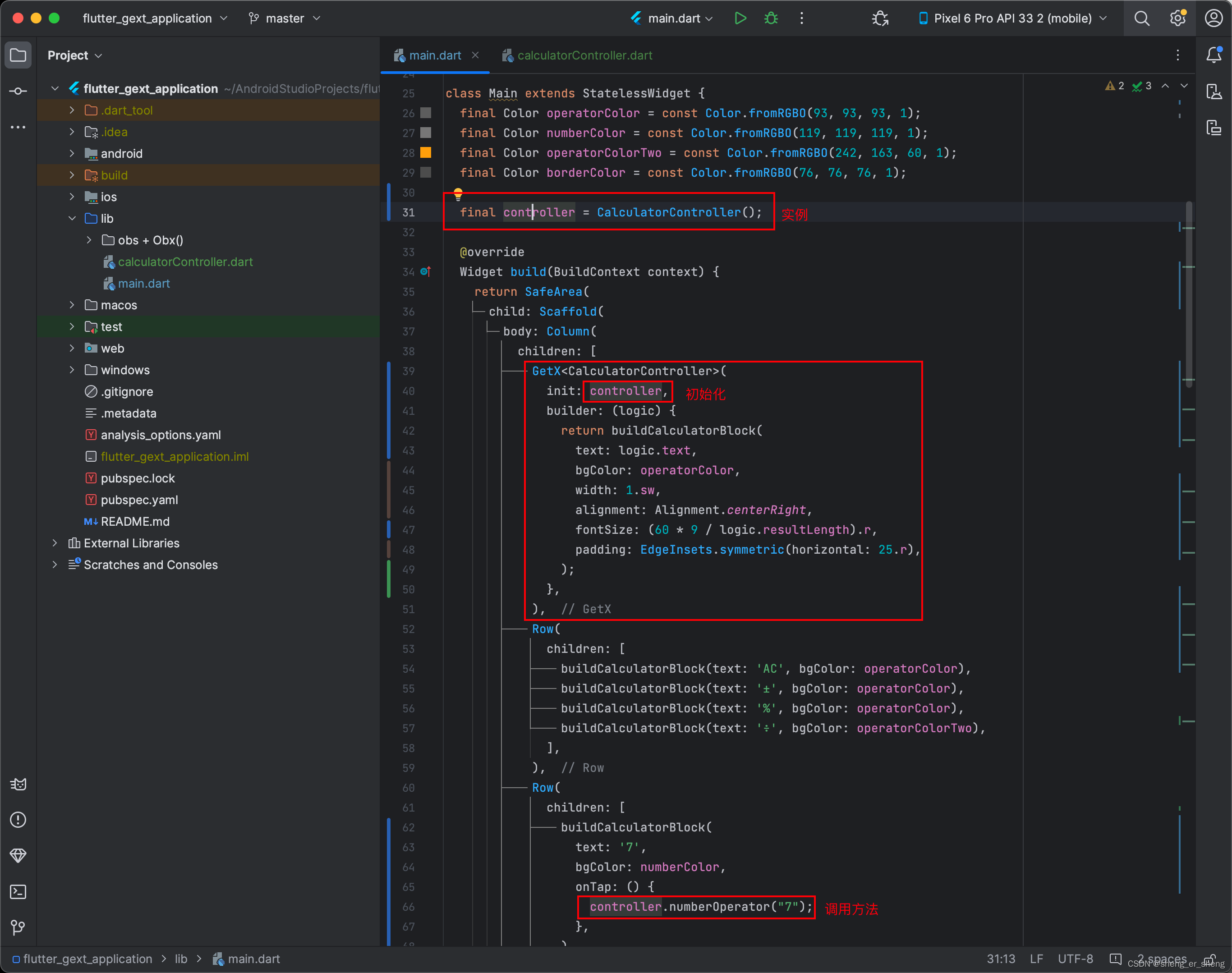Click the flutter_gext_application project dropdown

(154, 19)
